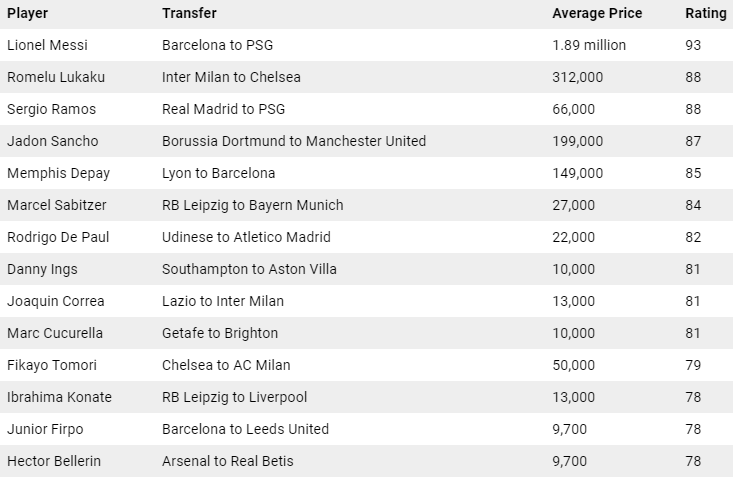The width and height of the screenshot is (733, 477).
Task: Click Arsenal to Real Betis transfer
Action: (x=228, y=461)
